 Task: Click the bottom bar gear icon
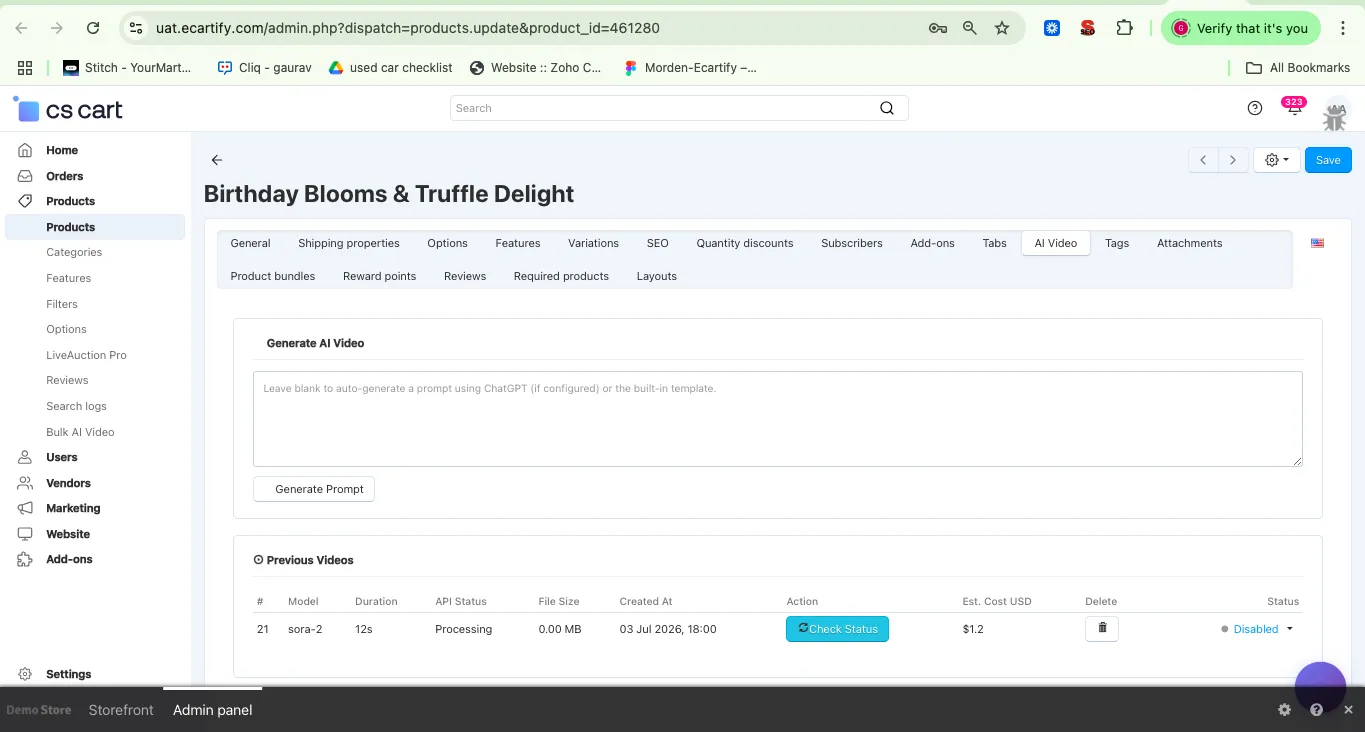point(1285,710)
